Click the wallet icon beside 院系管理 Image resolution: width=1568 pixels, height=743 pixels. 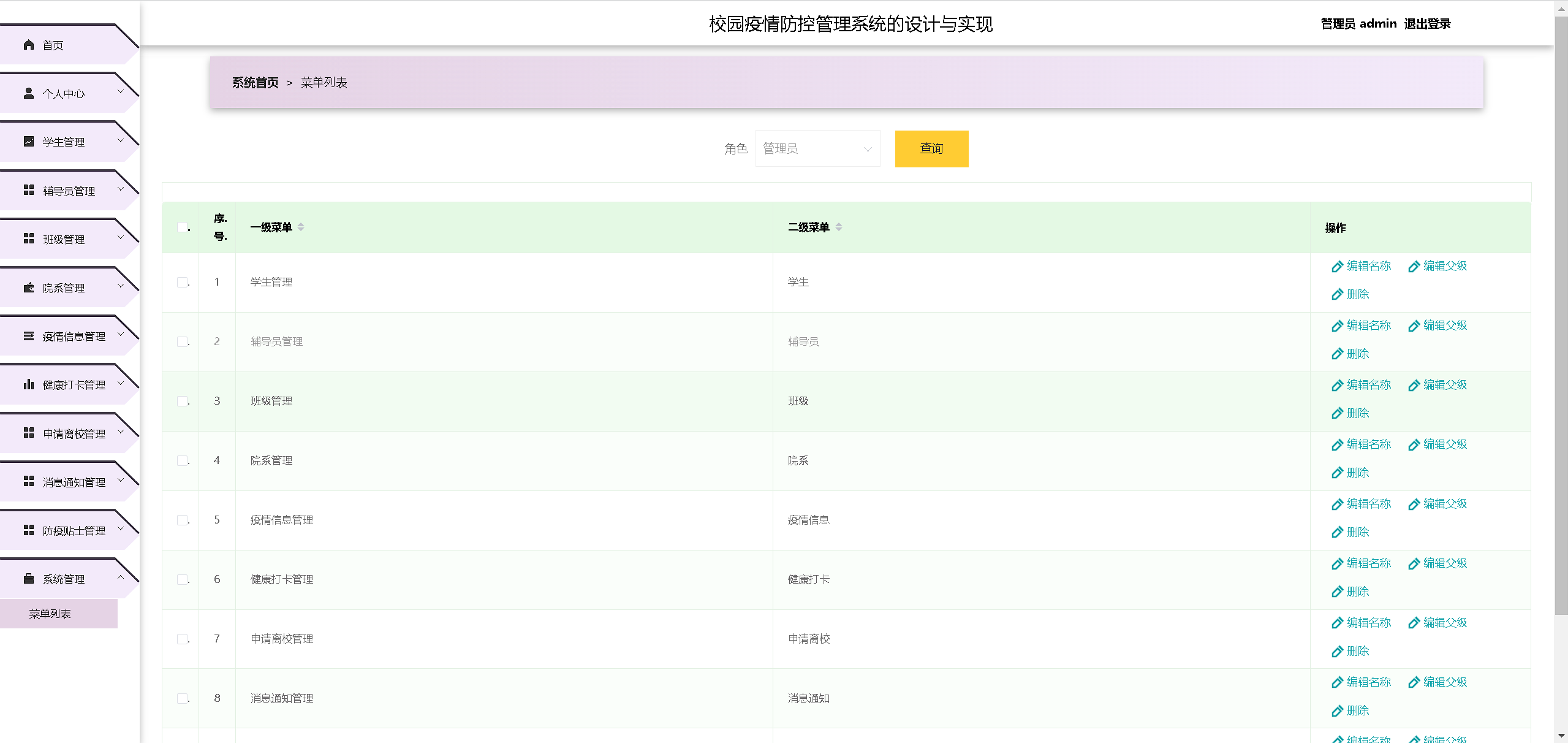tap(28, 288)
